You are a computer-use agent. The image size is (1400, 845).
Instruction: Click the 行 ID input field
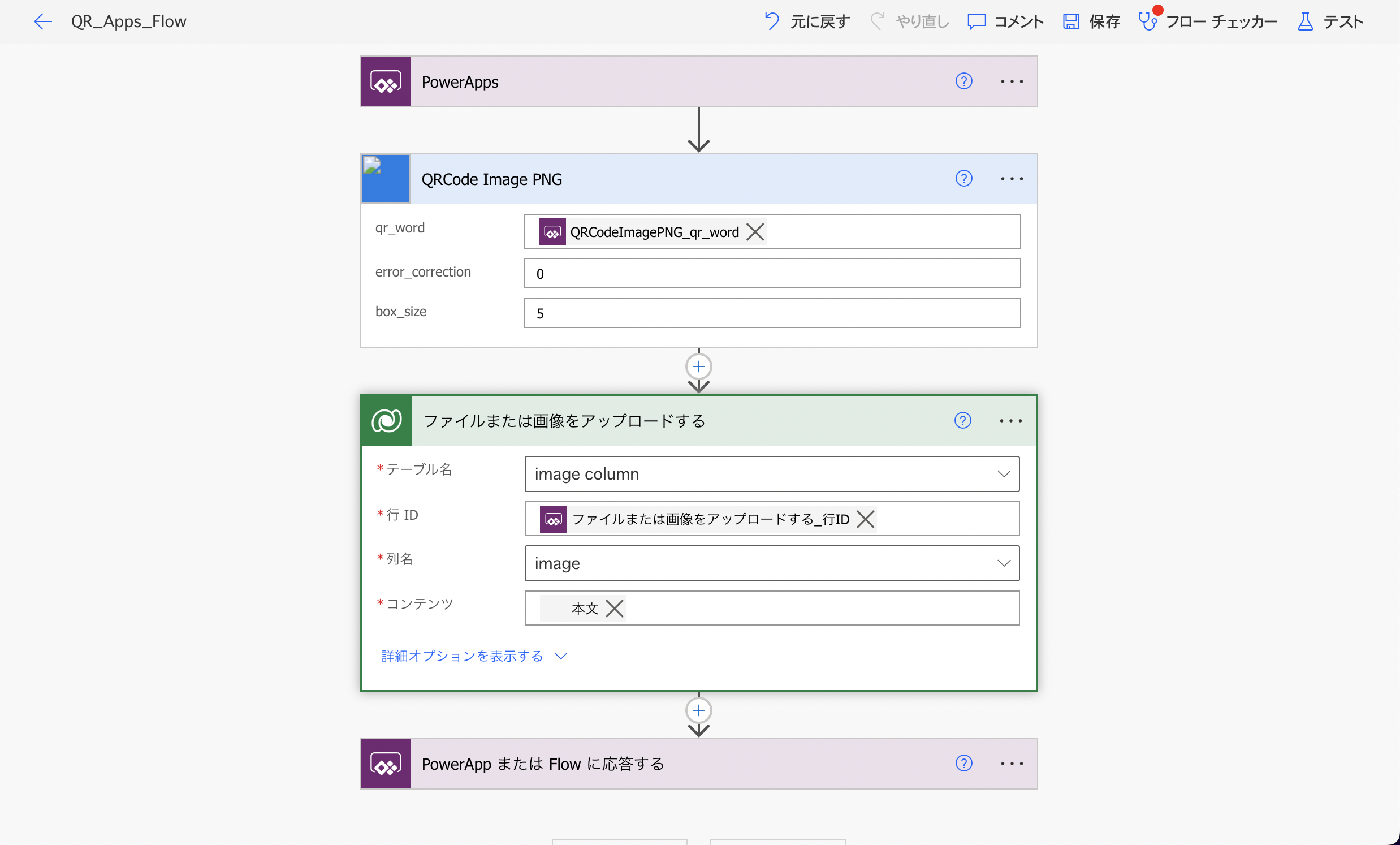772,519
